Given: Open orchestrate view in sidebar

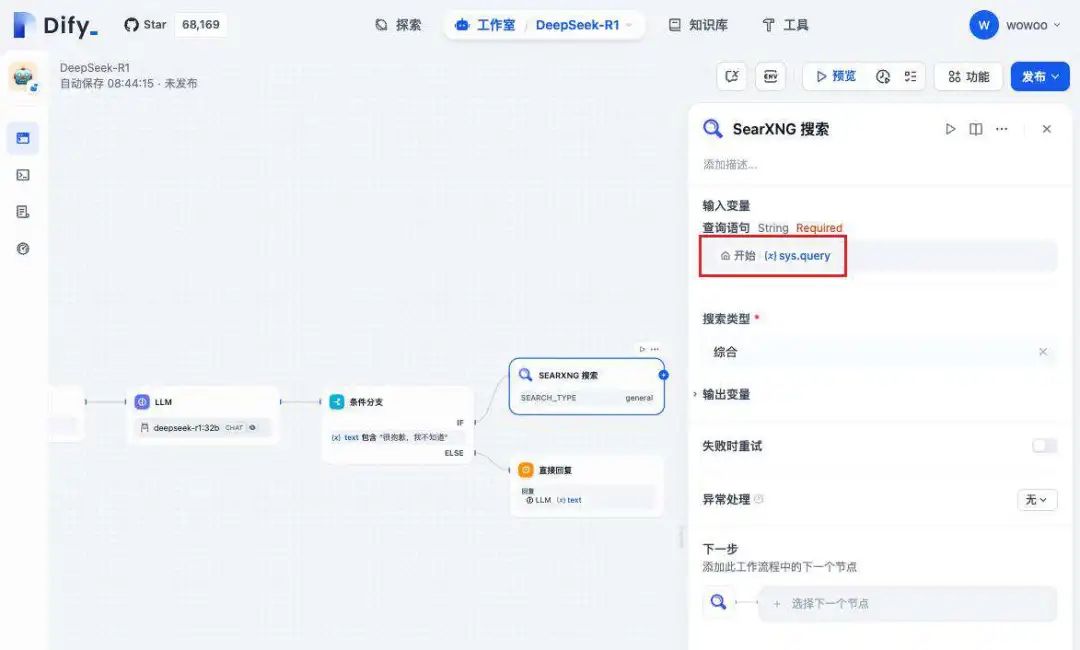Looking at the screenshot, I should (x=23, y=138).
